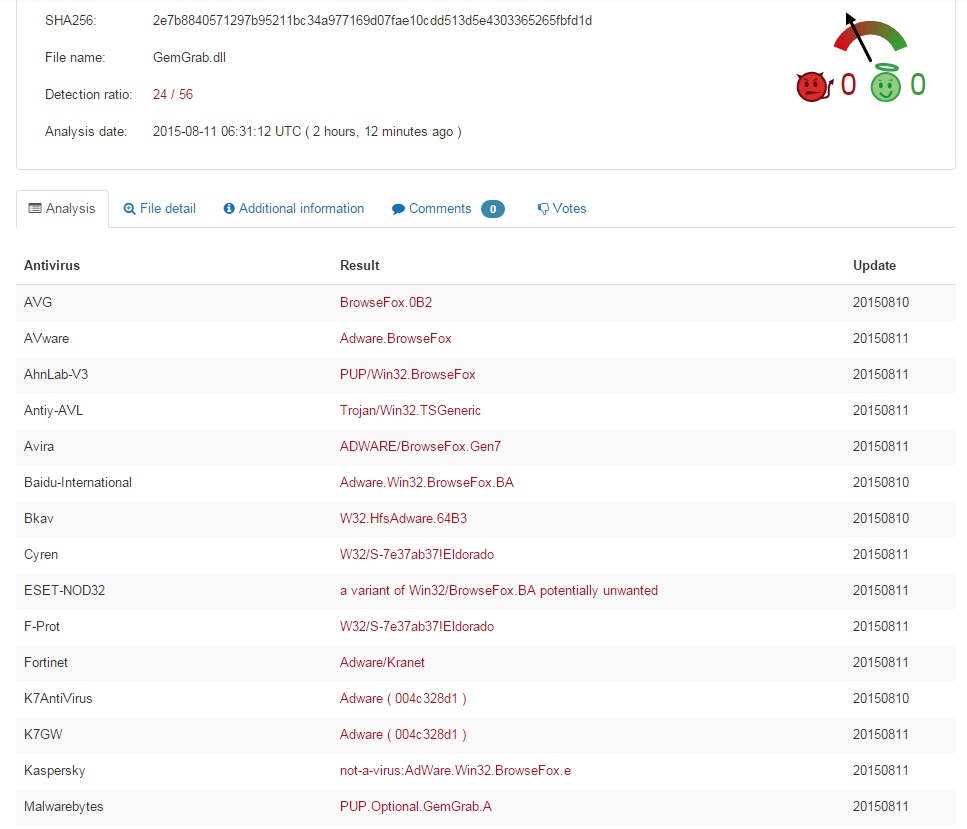Open the Votes tab
The height and width of the screenshot is (829, 967).
[x=562, y=208]
